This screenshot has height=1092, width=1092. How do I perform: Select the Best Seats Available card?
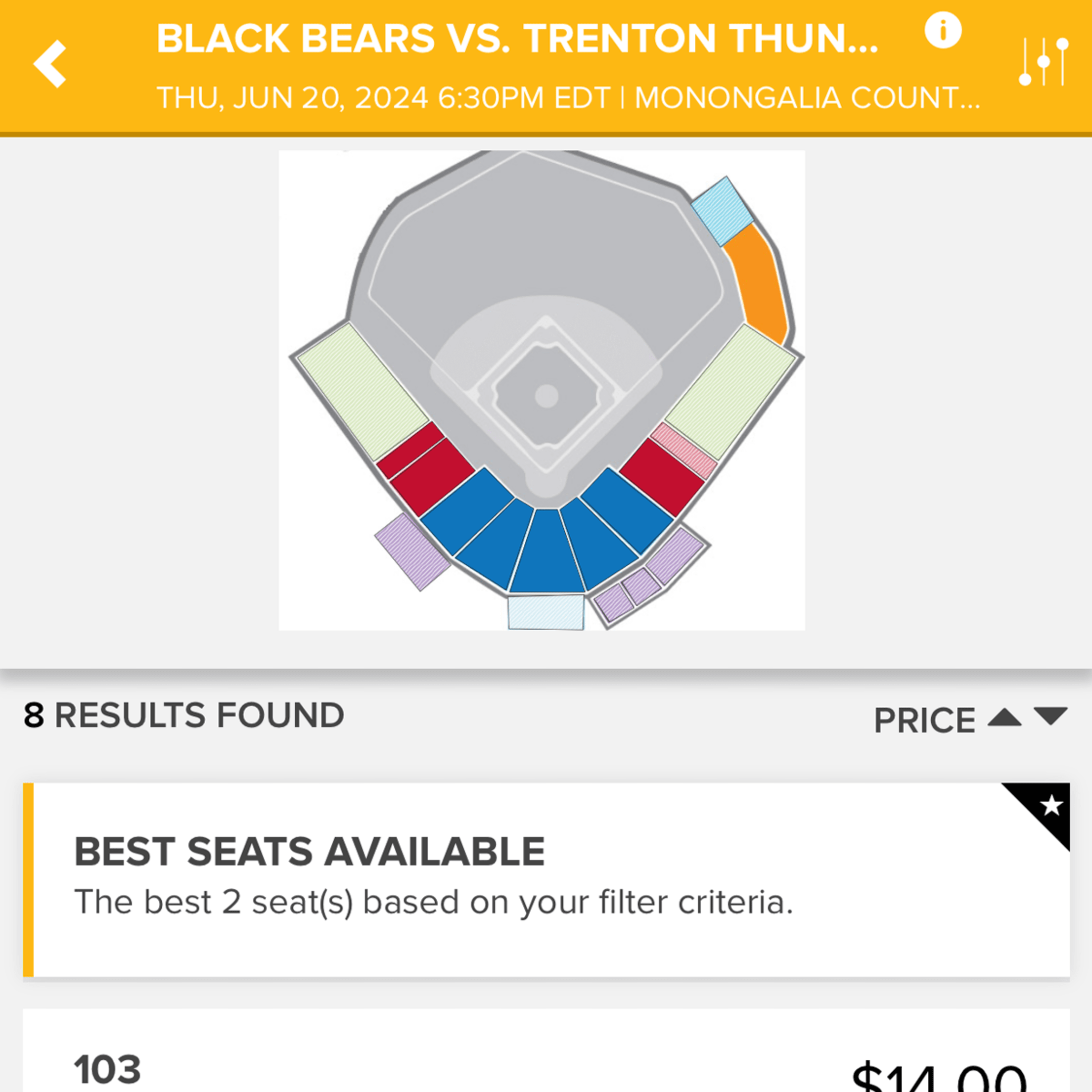click(546, 879)
